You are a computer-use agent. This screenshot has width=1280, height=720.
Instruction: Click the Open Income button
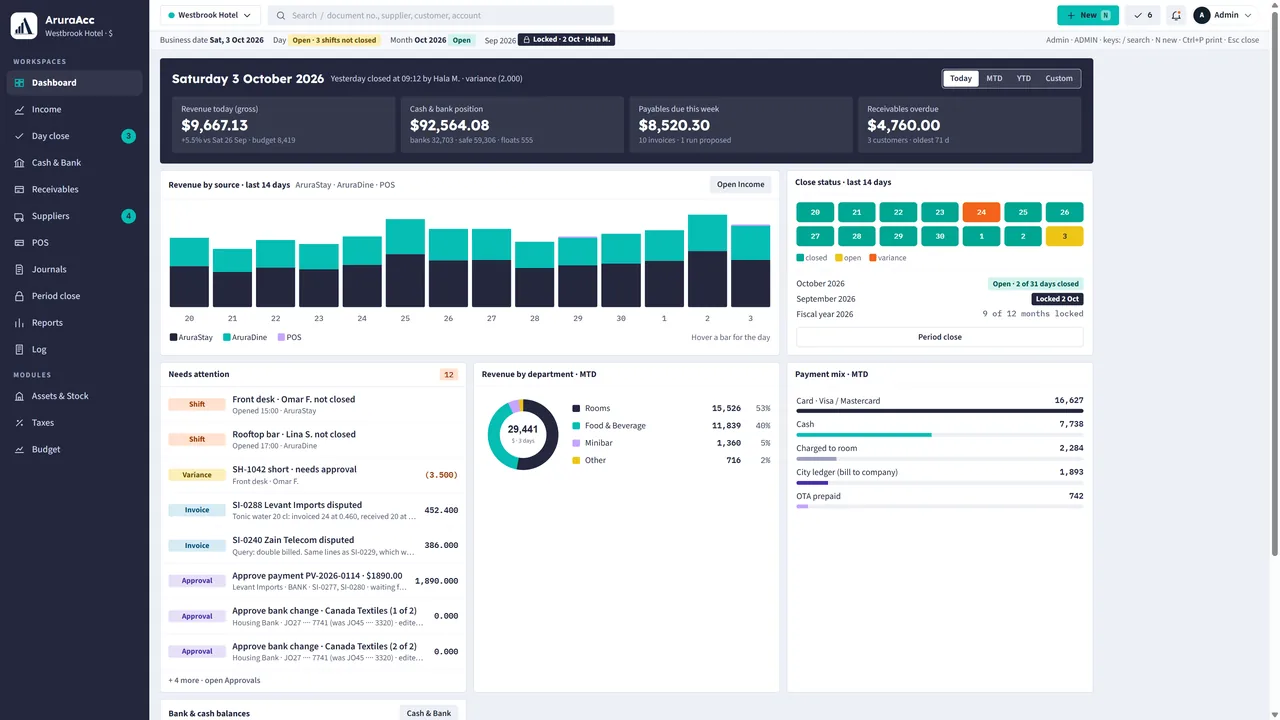coord(740,184)
